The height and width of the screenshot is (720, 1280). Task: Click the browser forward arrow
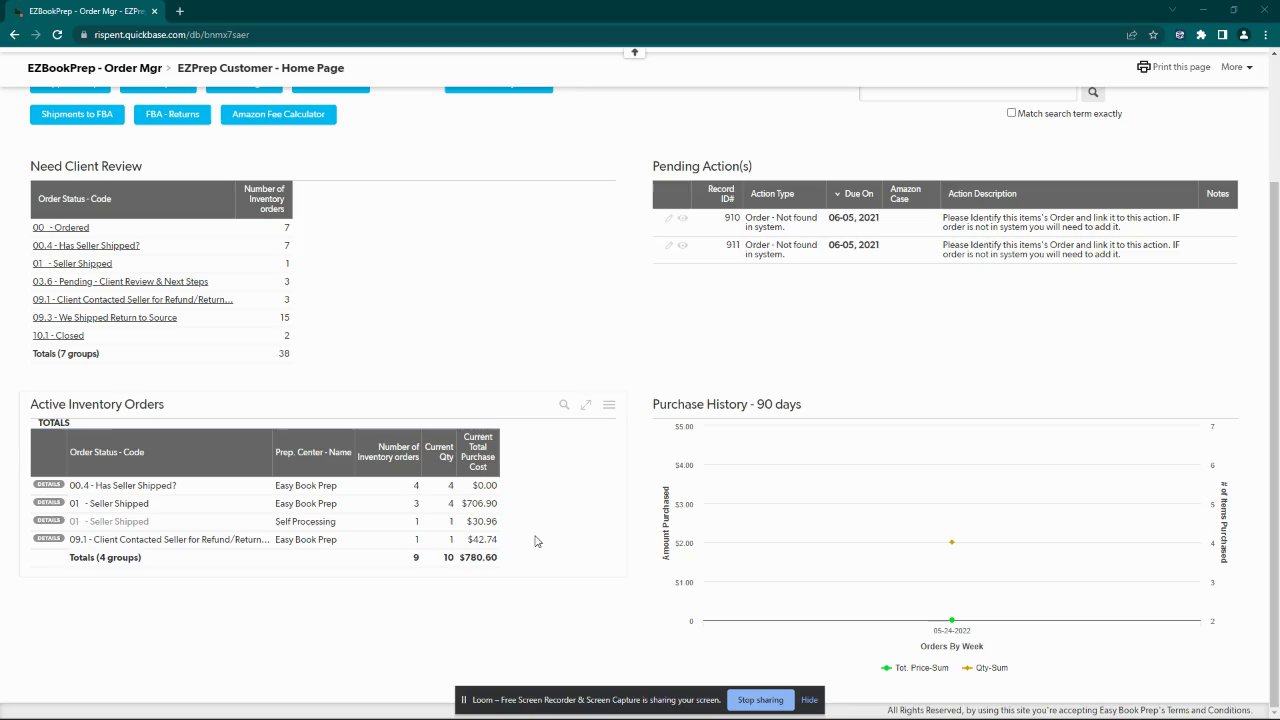tap(36, 34)
